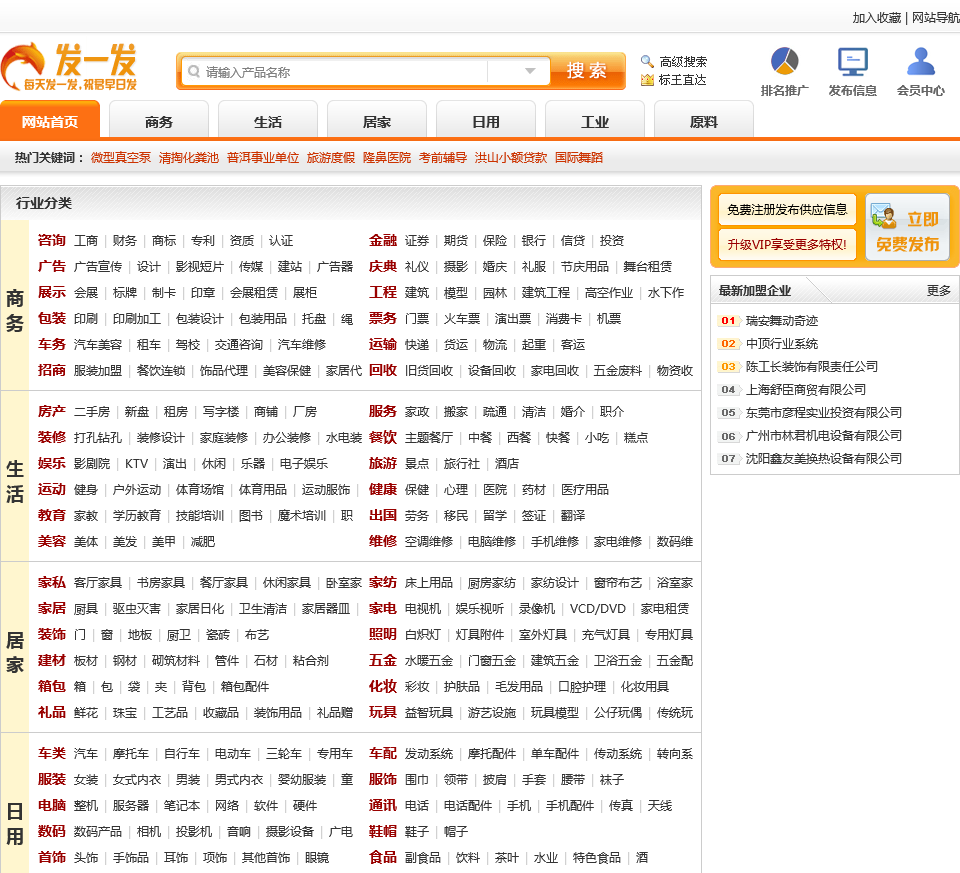Open the 工业 navigation tab
The width and height of the screenshot is (960, 873).
pyautogui.click(x=595, y=122)
